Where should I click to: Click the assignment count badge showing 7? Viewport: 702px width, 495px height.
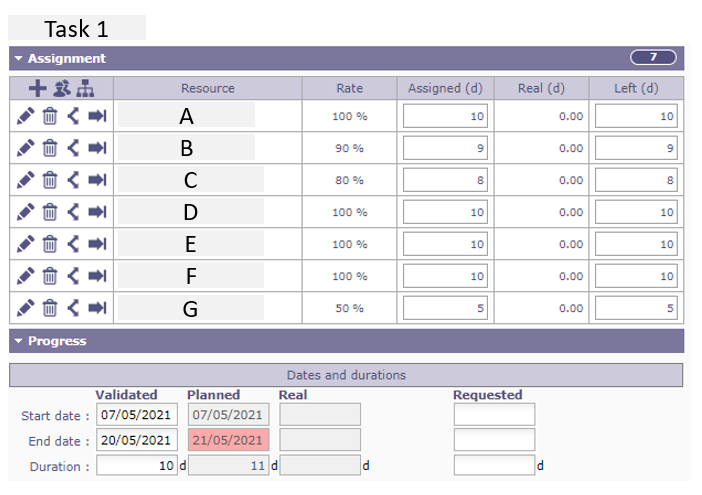pyautogui.click(x=653, y=58)
